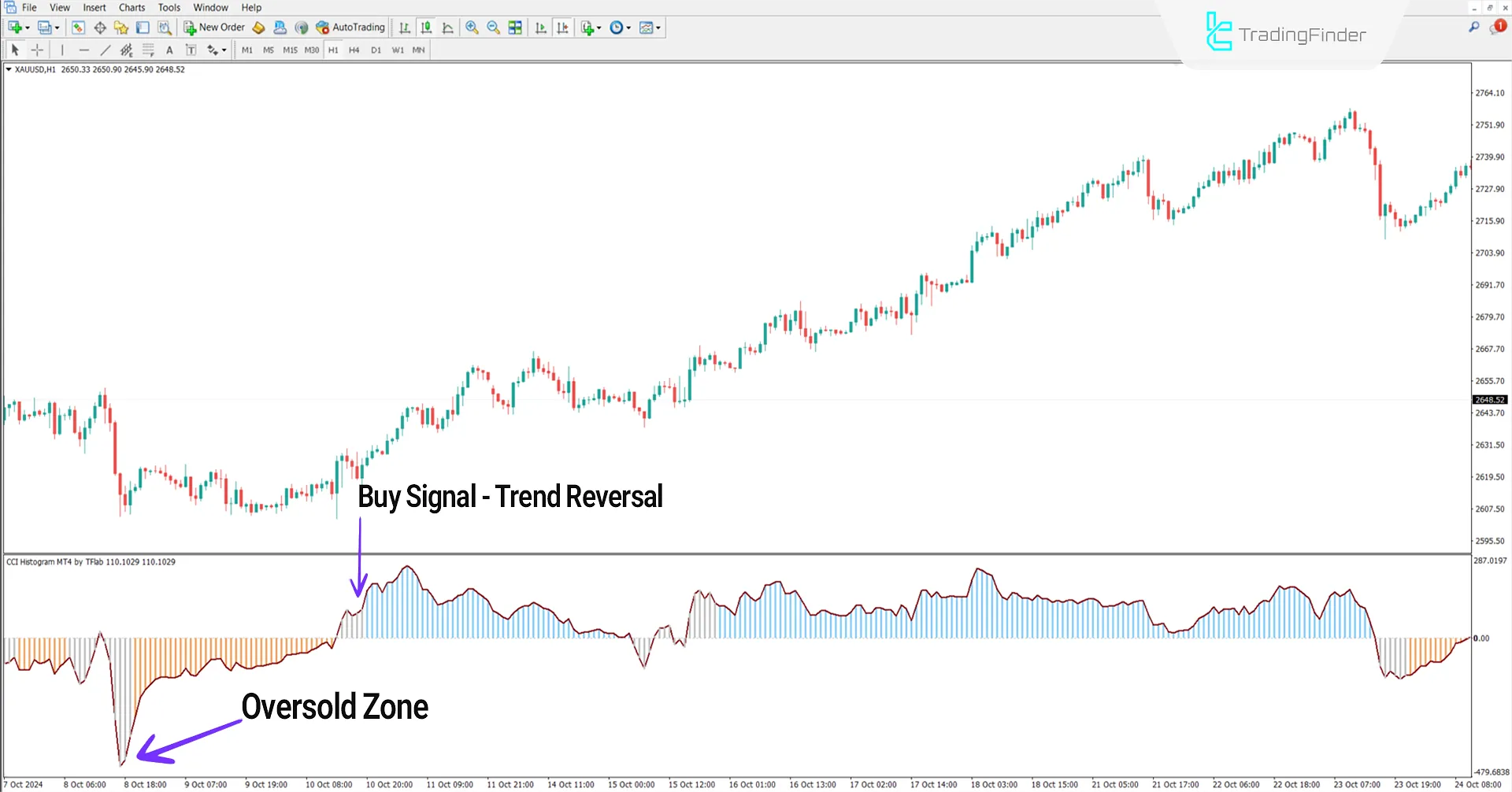
Task: Open the notifications alert icon
Action: pos(1498,27)
